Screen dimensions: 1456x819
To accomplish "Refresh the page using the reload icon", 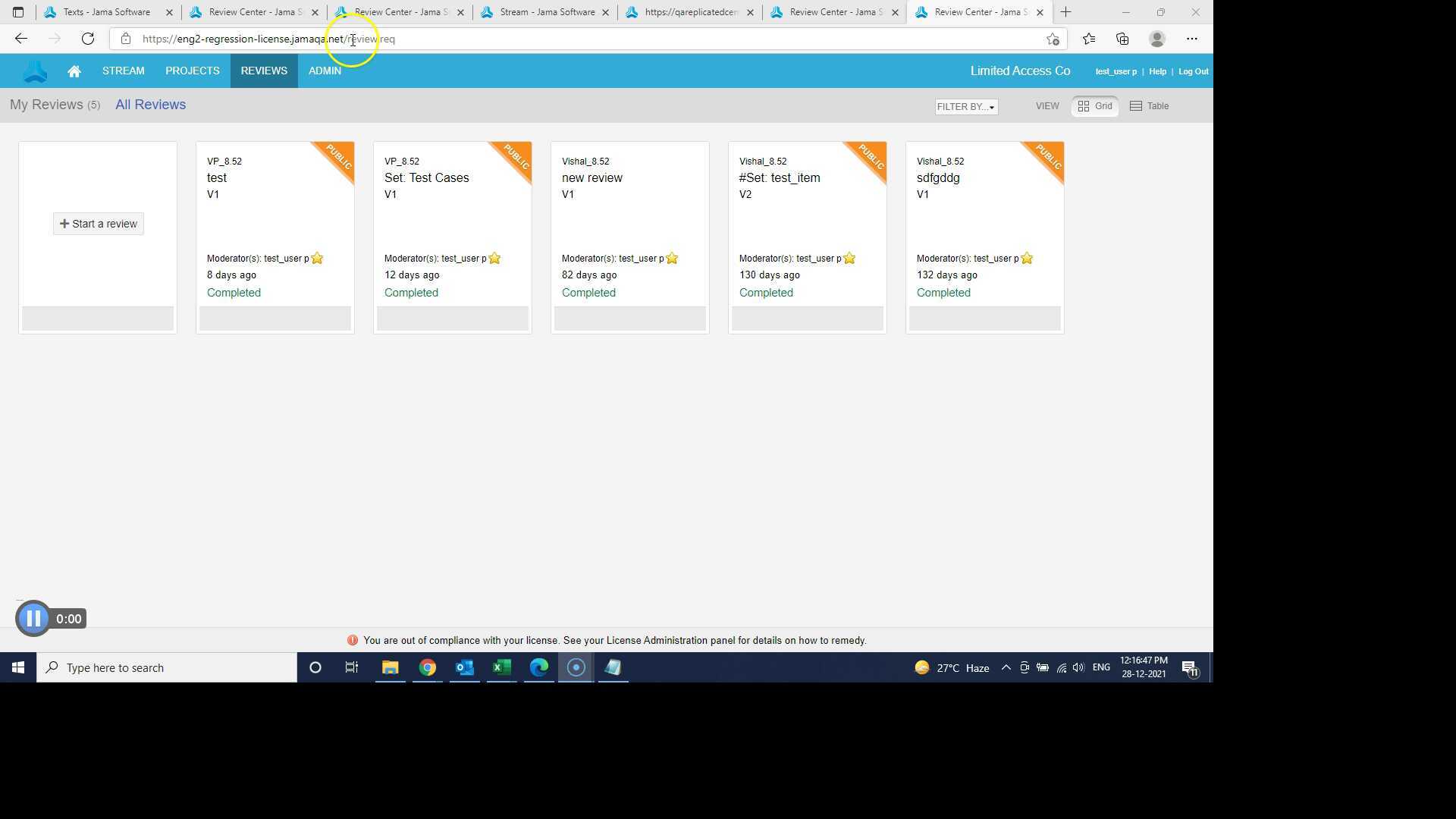I will [x=88, y=39].
